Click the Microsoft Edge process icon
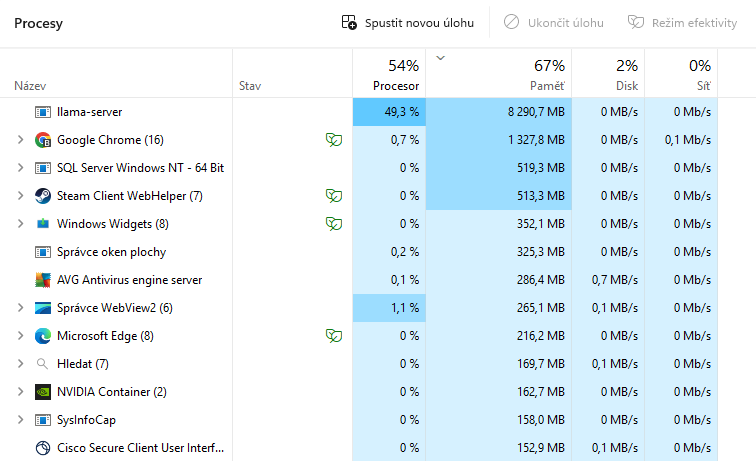Image resolution: width=756 pixels, height=461 pixels. (x=43, y=336)
